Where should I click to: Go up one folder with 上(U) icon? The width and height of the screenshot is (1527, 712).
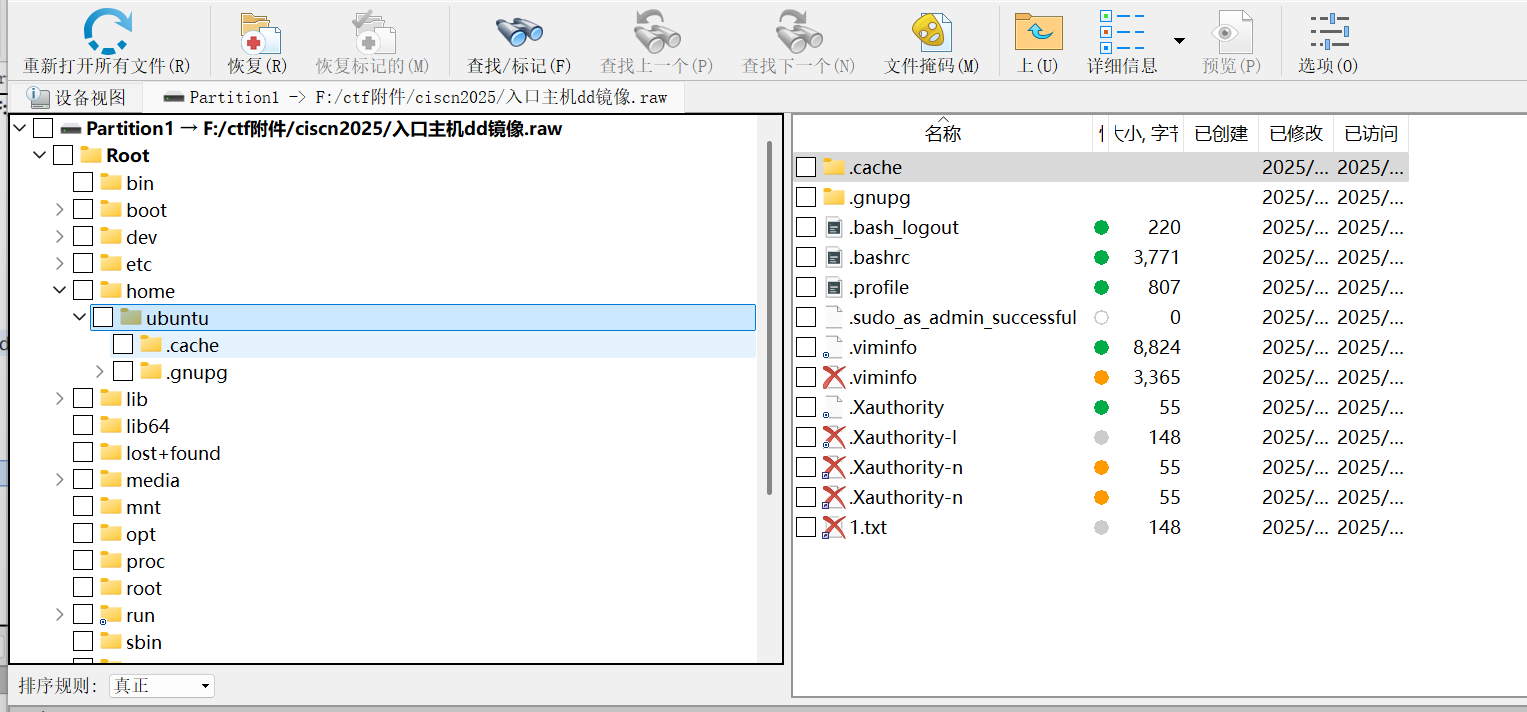(1038, 32)
